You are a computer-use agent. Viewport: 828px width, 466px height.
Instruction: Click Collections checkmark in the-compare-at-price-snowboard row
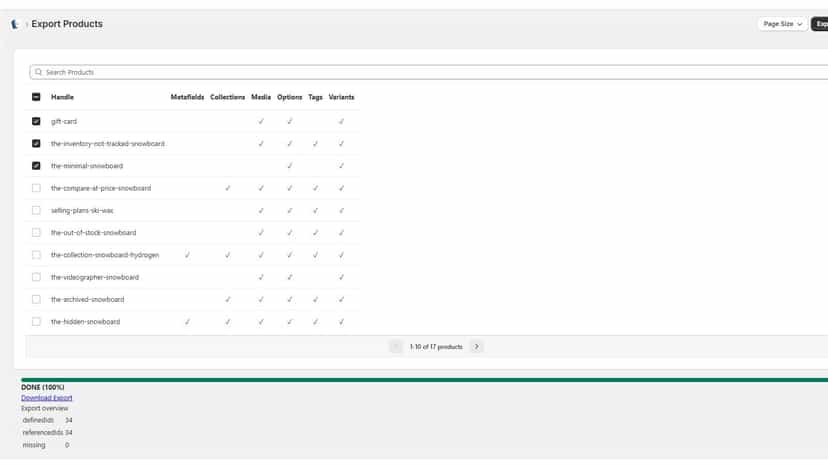[228, 188]
